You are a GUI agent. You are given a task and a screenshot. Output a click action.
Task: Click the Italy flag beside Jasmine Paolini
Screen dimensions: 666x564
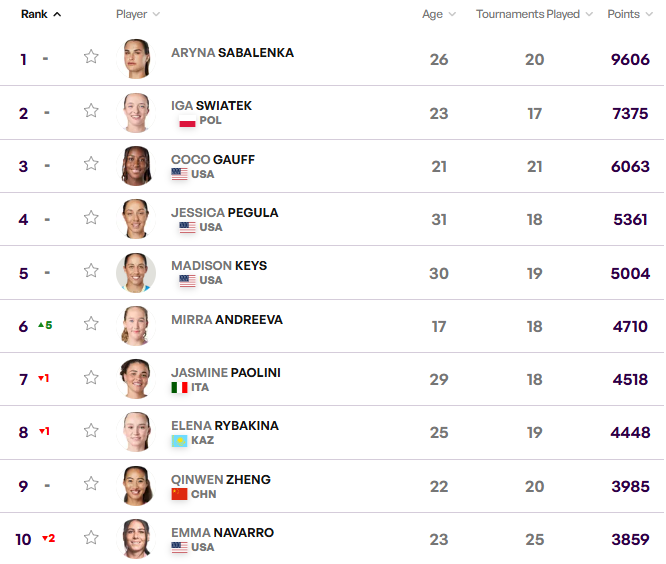tap(180, 388)
